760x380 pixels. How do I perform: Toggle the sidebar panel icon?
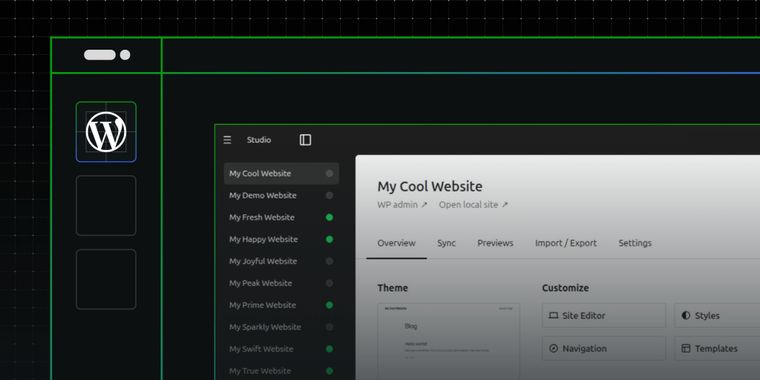click(x=305, y=140)
